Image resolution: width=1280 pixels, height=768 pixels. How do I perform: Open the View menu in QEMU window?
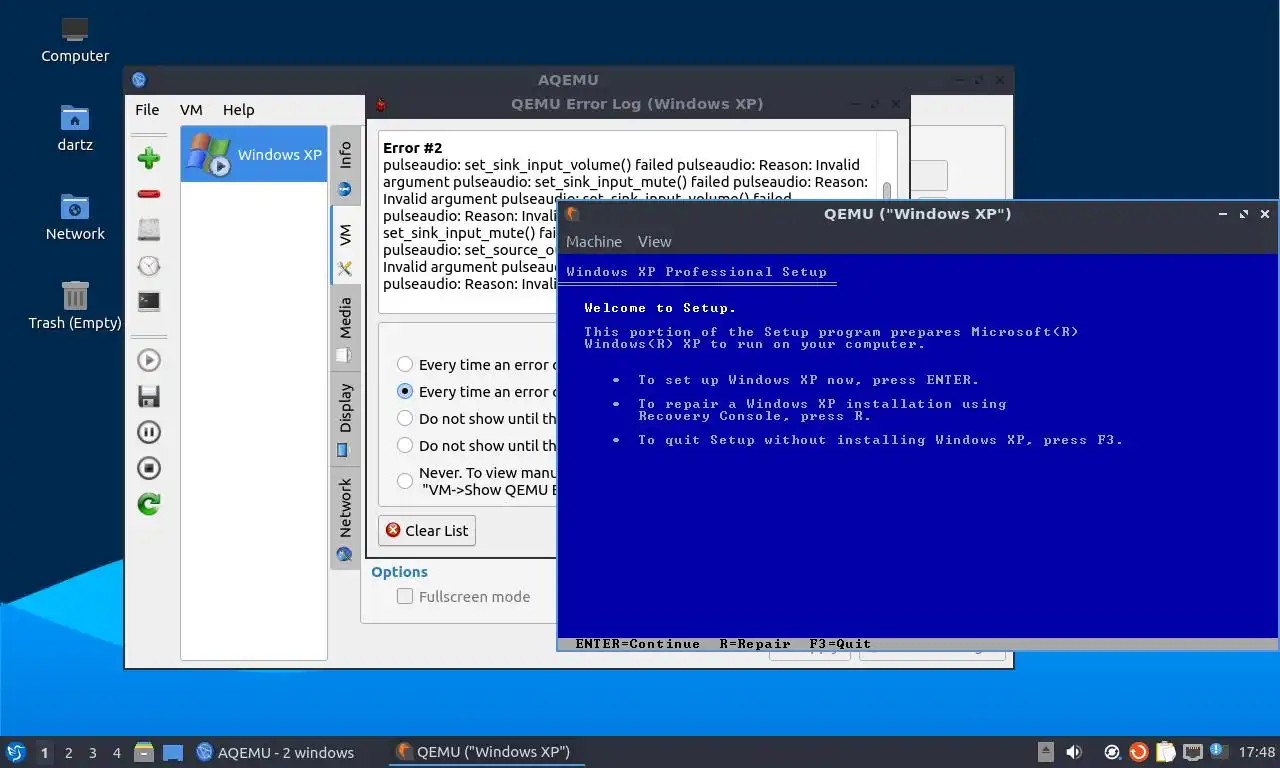tap(655, 241)
